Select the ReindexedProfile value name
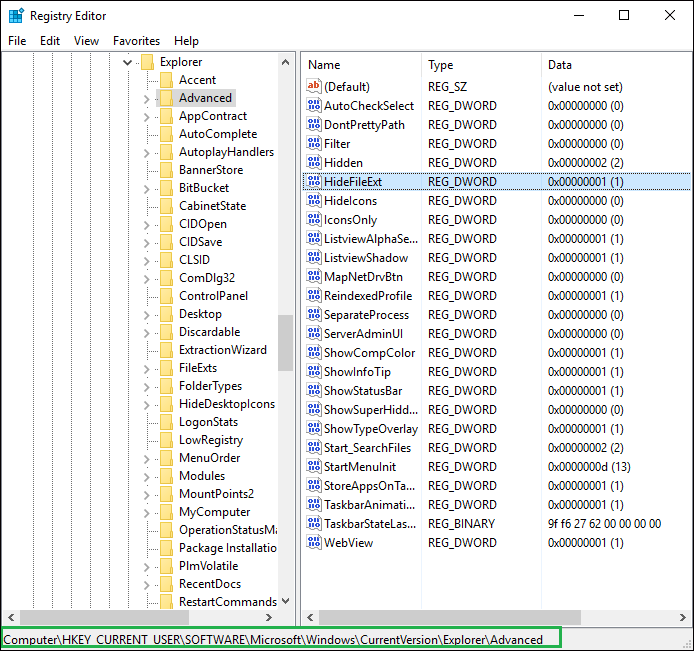The image size is (694, 651). [x=368, y=296]
